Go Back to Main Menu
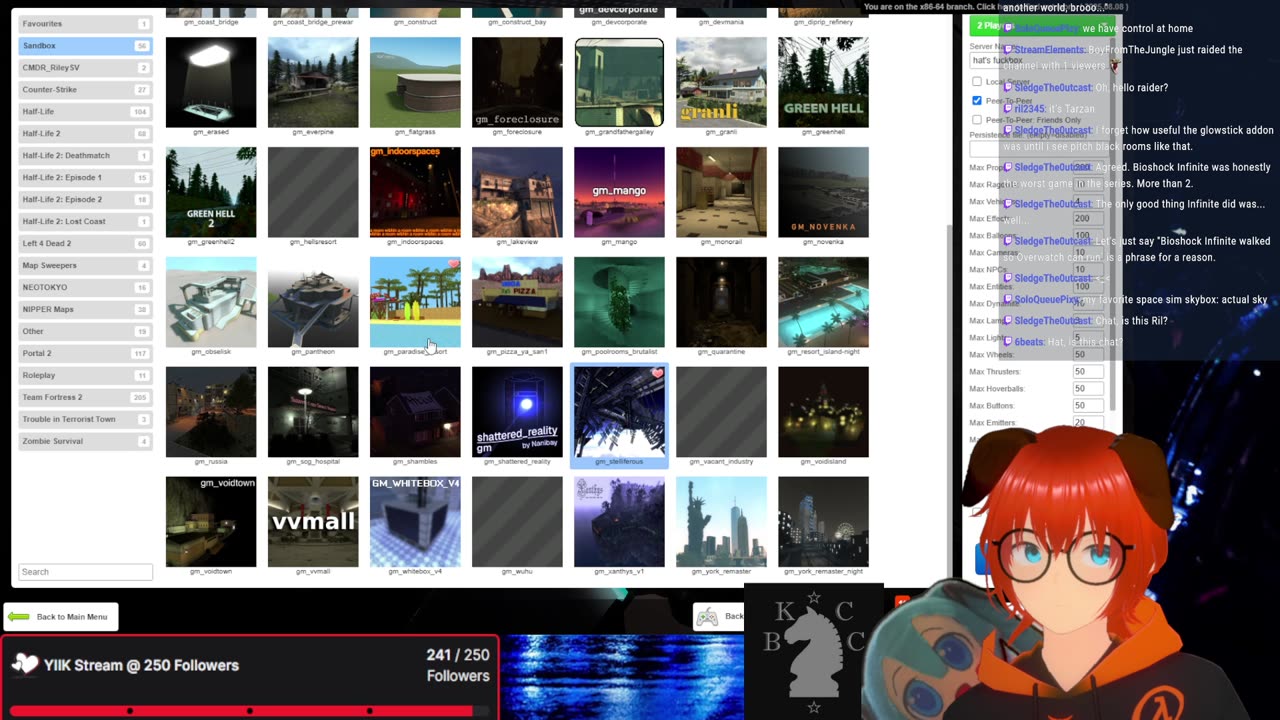This screenshot has width=1280, height=720. pyautogui.click(x=61, y=617)
